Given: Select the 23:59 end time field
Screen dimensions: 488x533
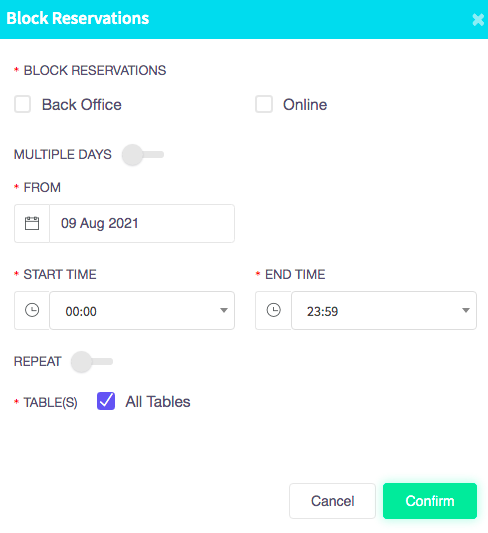Looking at the screenshot, I should coord(384,310).
